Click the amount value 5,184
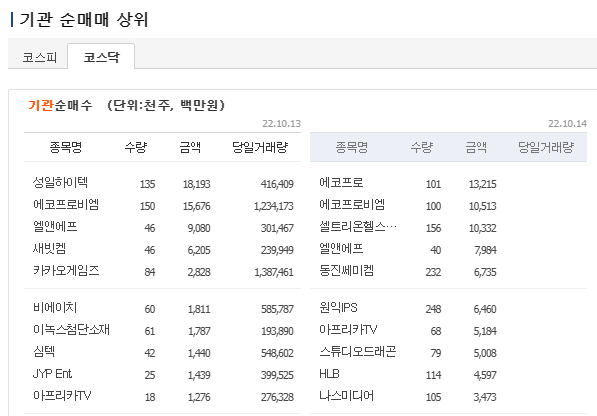 (x=485, y=331)
